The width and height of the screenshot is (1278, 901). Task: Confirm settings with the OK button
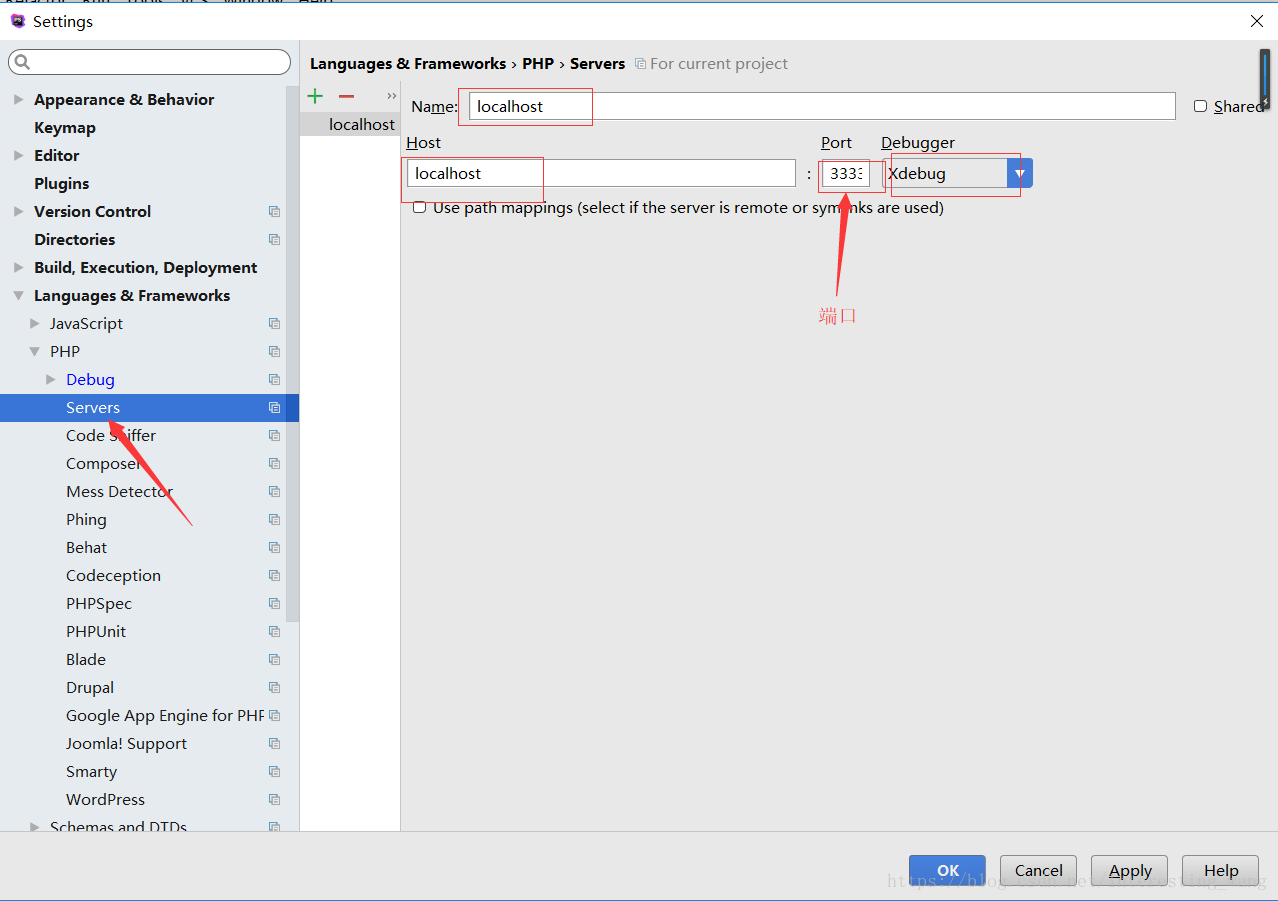[947, 870]
